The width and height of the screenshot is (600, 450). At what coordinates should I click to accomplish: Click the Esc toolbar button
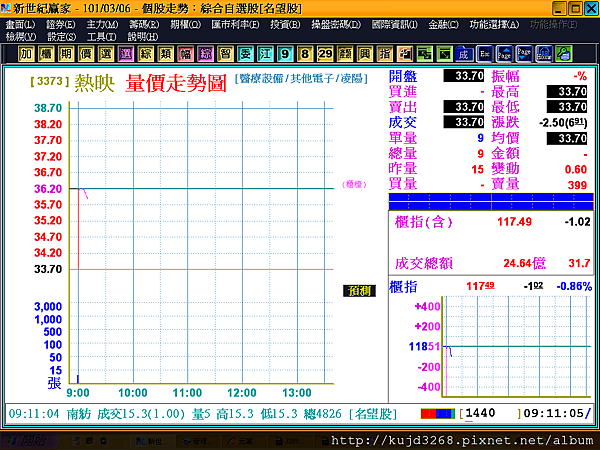tap(484, 54)
